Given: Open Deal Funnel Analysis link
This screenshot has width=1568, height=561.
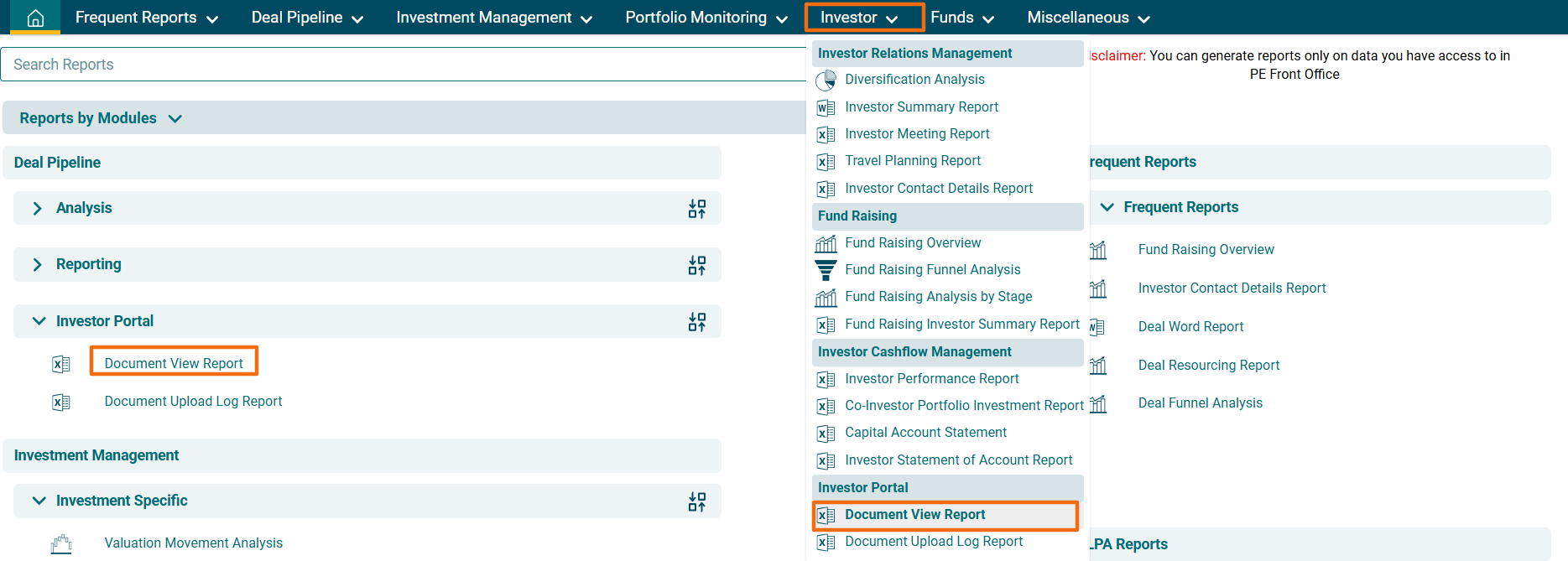Looking at the screenshot, I should [1200, 403].
